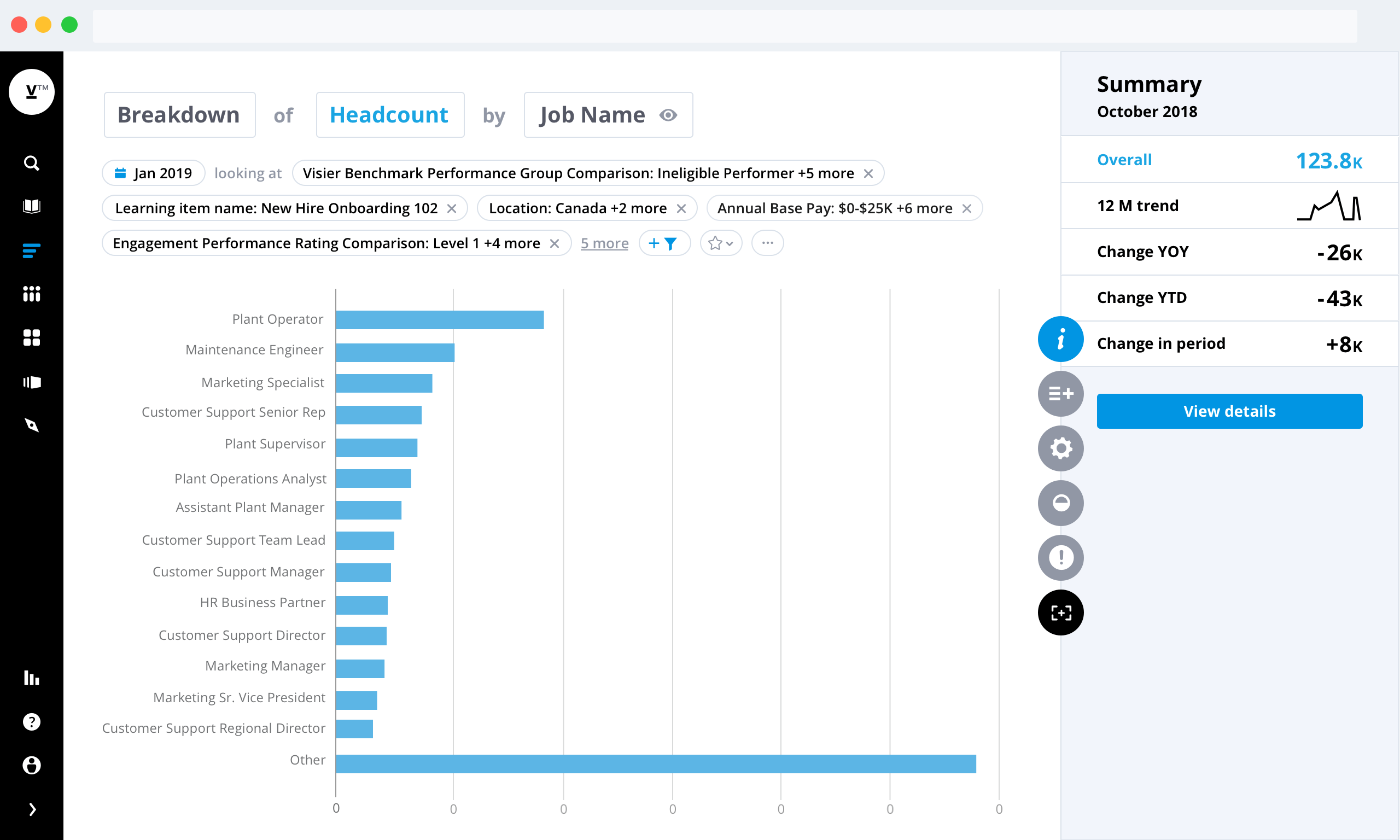1400x840 pixels.
Task: Select the Change YOY row
Action: pos(1229,252)
